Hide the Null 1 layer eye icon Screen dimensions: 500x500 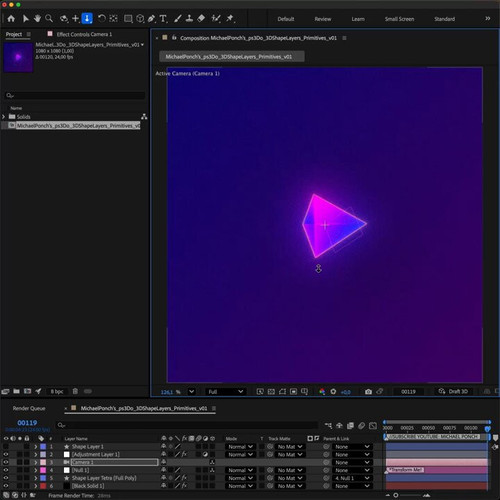pos(6,470)
